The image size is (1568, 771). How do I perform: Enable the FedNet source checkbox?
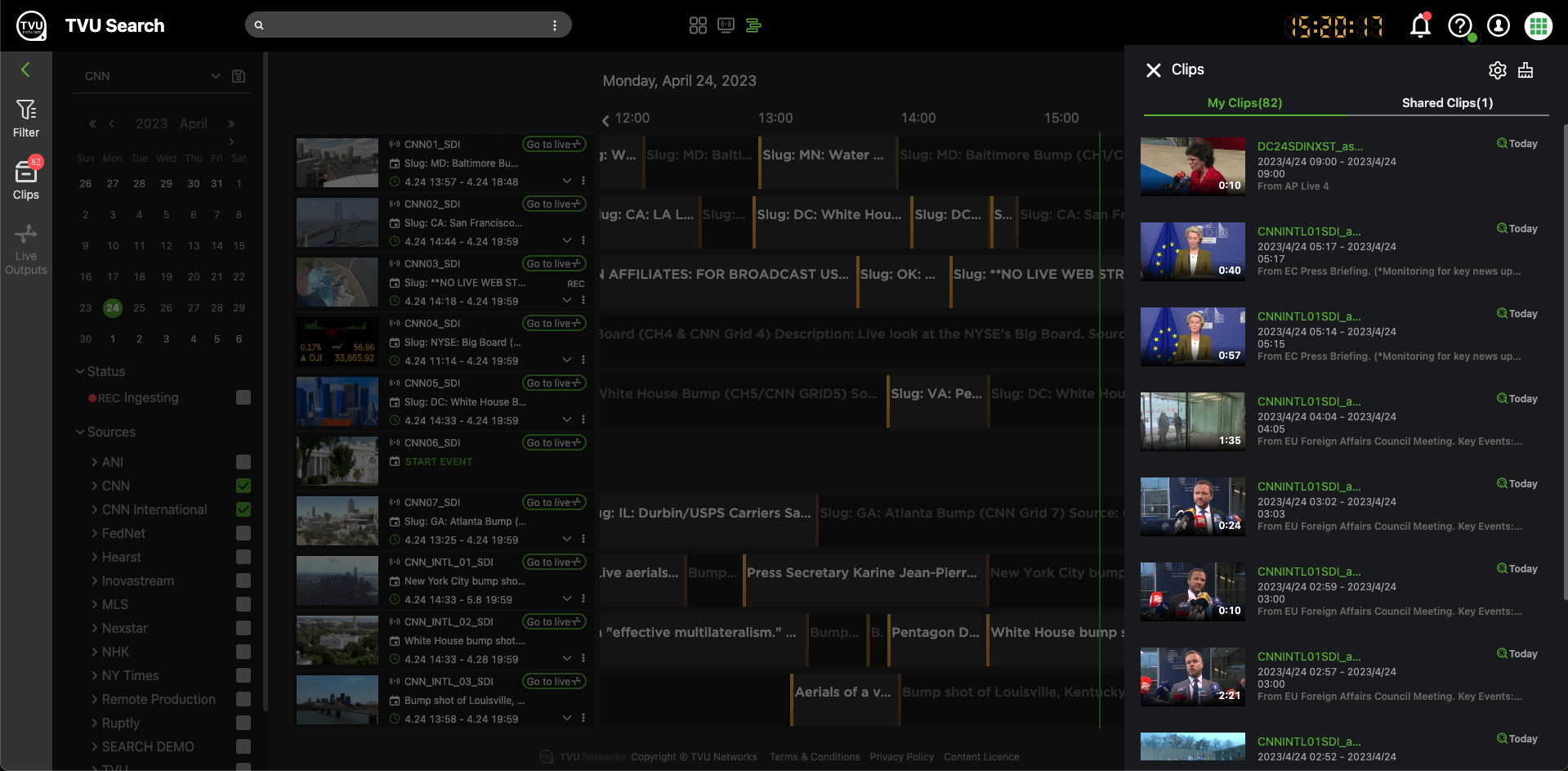click(x=243, y=533)
